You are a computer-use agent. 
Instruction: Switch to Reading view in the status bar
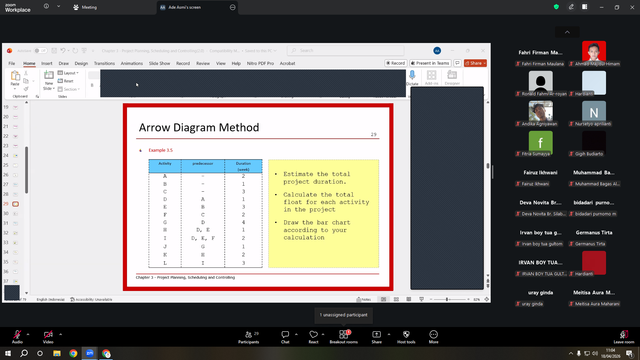(x=409, y=299)
